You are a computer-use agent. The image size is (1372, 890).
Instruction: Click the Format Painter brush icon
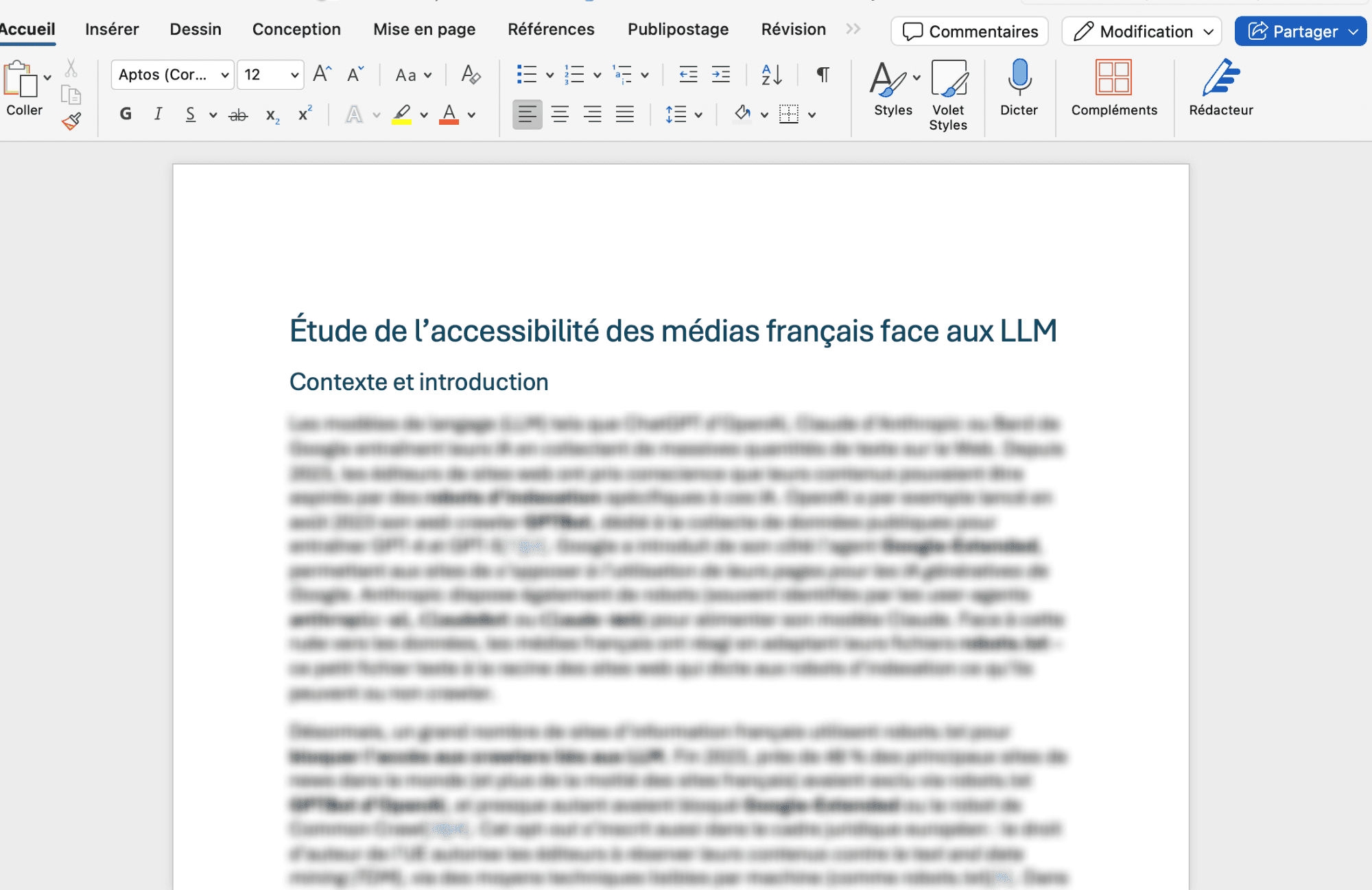point(71,121)
